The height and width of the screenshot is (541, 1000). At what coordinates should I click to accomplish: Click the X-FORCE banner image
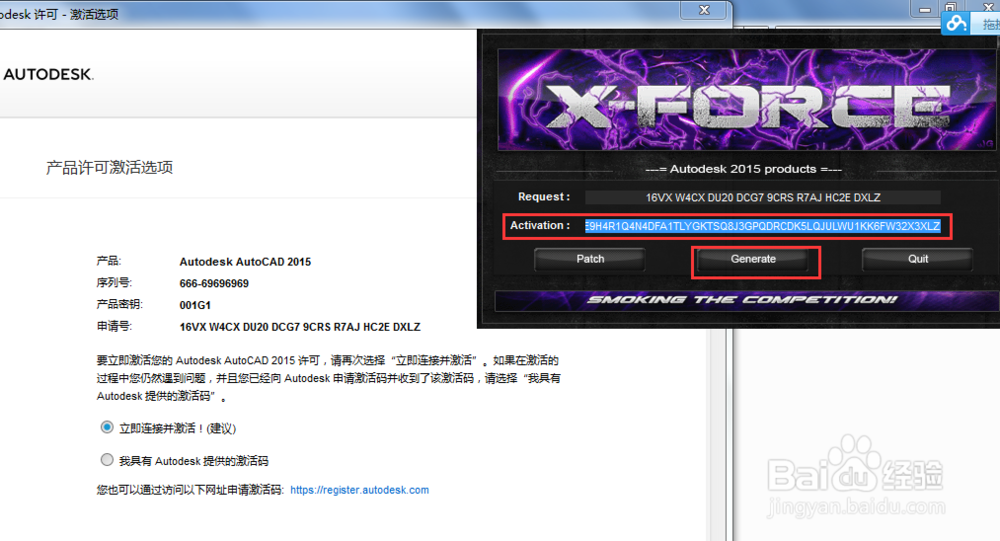point(746,100)
